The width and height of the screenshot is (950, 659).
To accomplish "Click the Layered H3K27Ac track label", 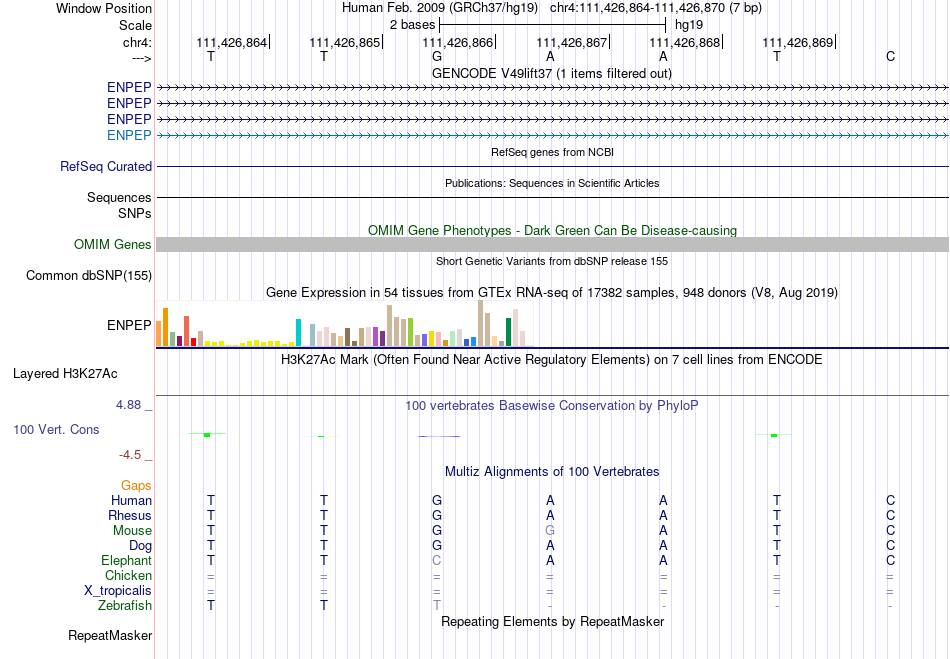I will 65,374.
